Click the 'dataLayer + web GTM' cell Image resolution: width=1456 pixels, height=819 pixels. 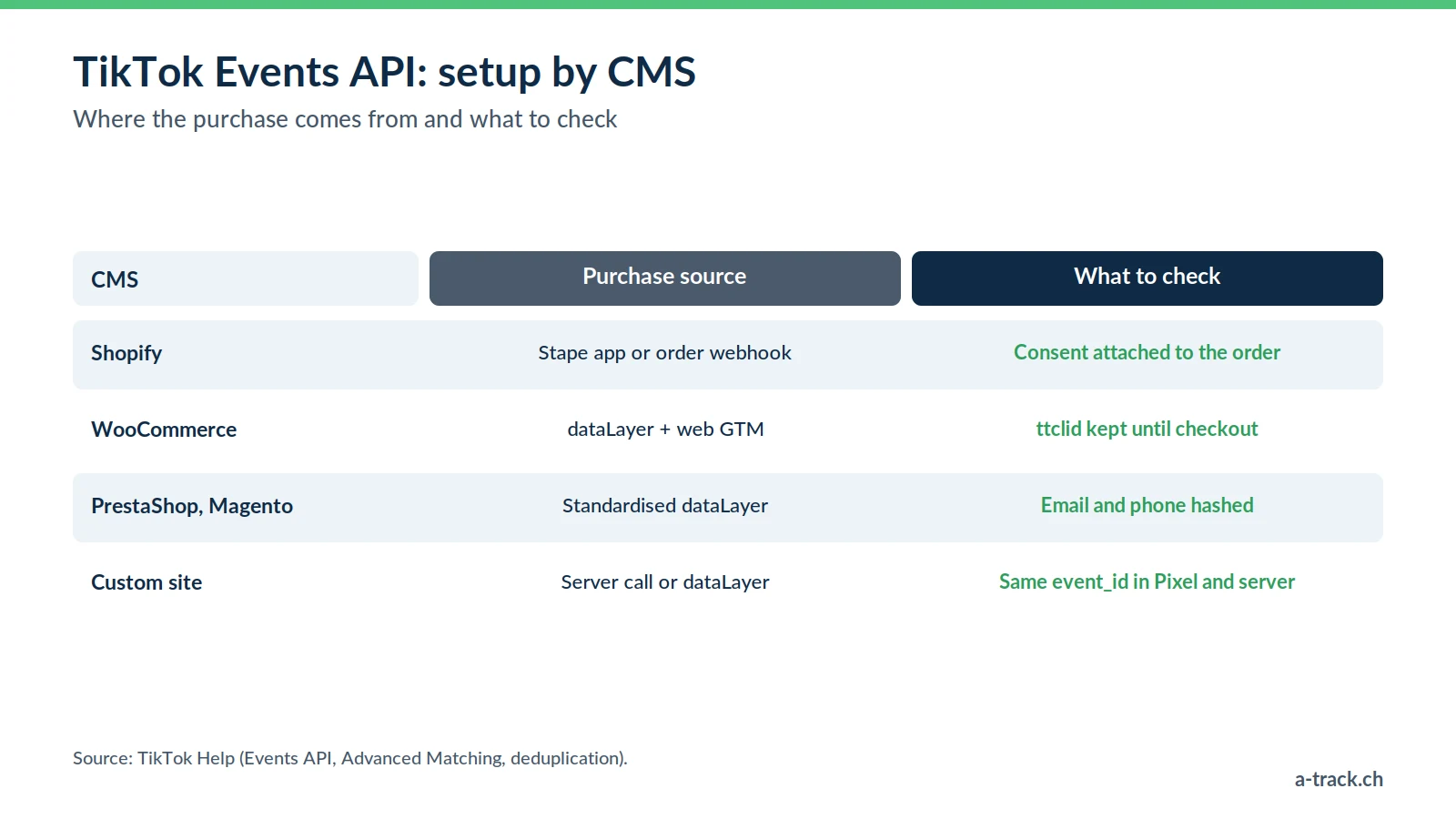click(x=665, y=430)
